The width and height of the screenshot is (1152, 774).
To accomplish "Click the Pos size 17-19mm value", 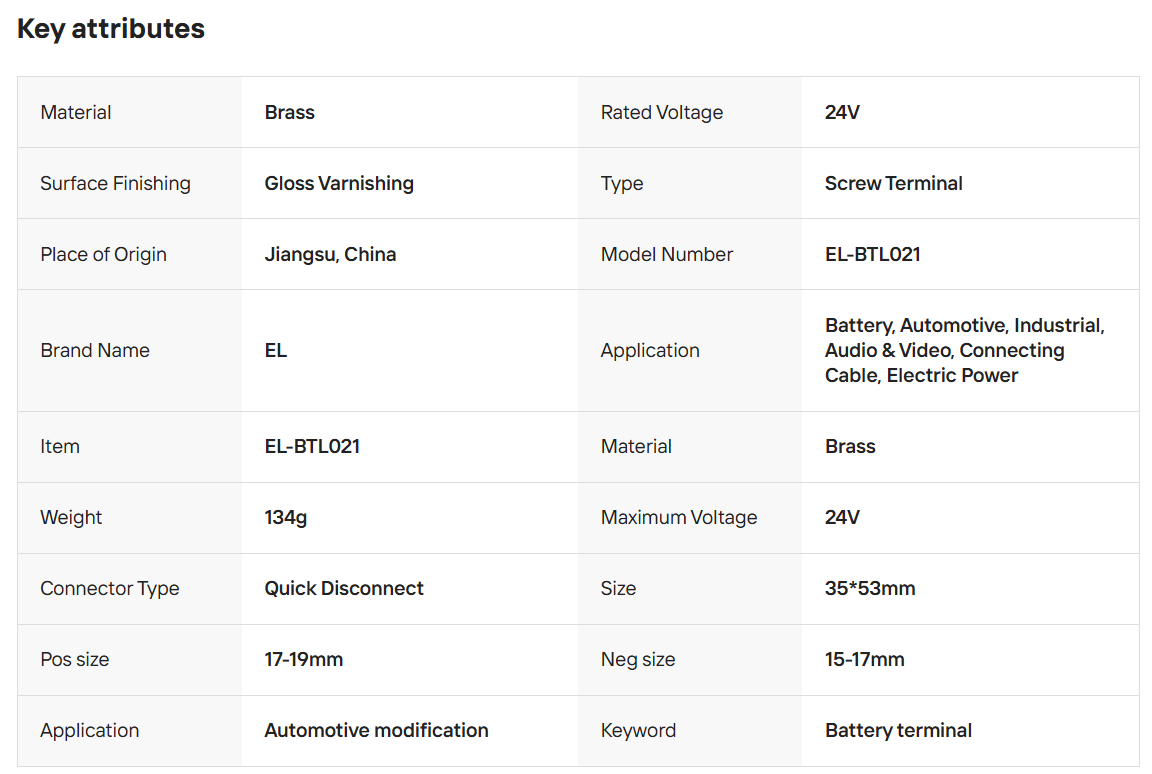I will point(303,659).
